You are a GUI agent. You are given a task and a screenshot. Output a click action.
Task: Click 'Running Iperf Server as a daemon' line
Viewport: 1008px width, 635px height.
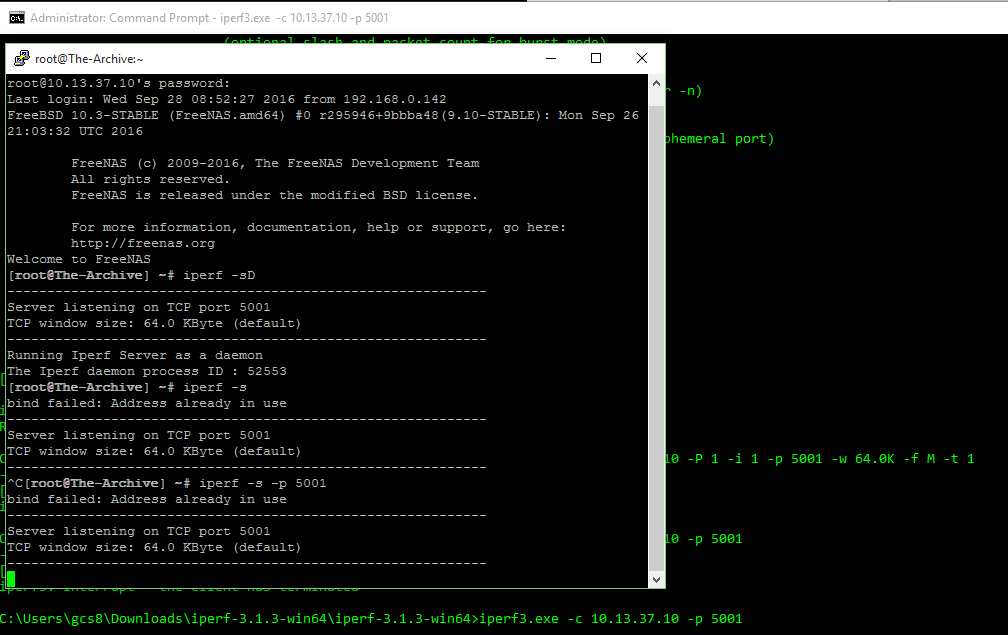click(135, 355)
